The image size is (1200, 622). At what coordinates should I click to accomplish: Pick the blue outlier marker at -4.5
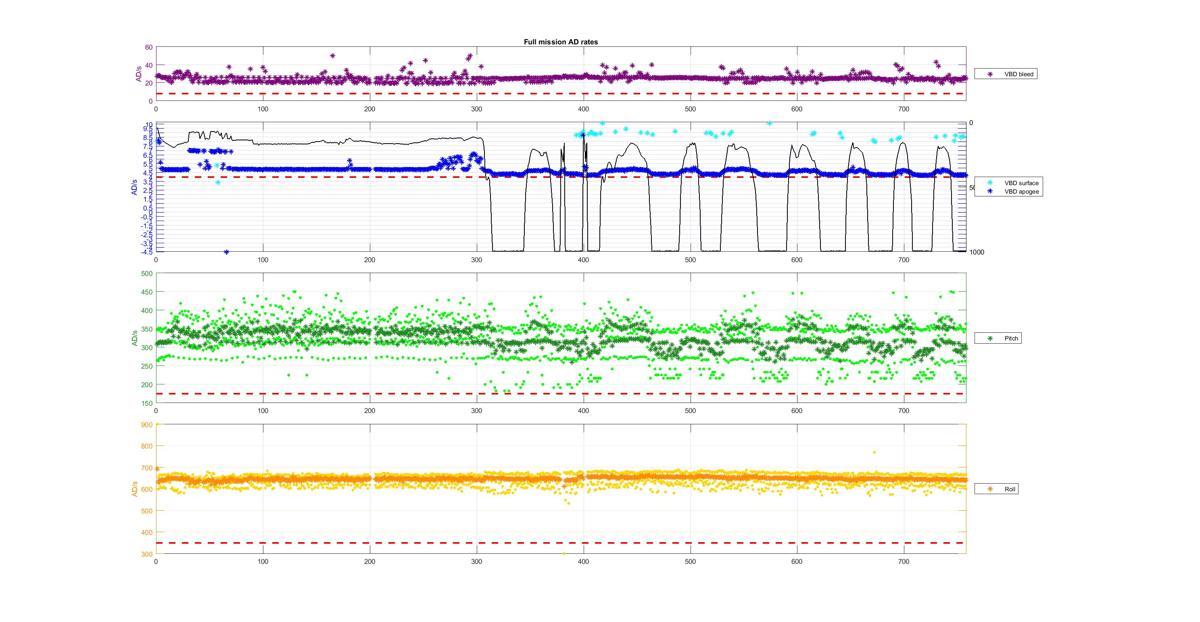point(227,252)
